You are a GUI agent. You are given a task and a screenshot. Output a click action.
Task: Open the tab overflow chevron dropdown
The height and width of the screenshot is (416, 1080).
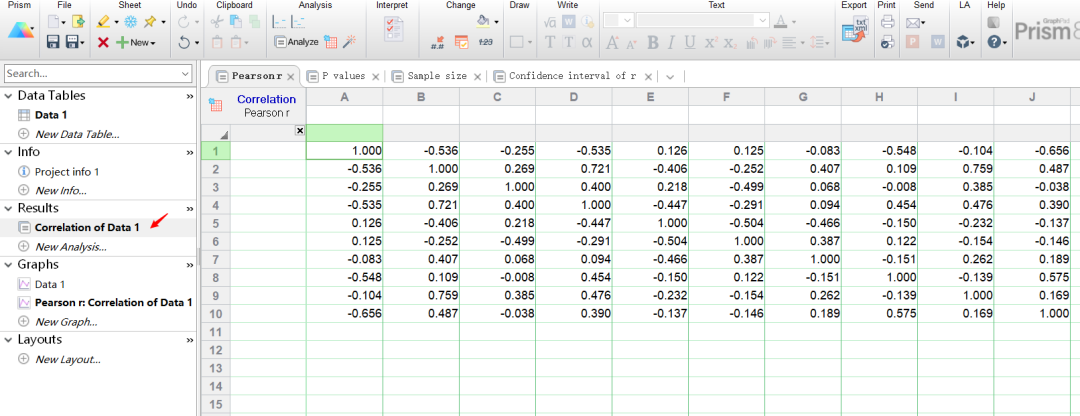[x=670, y=76]
